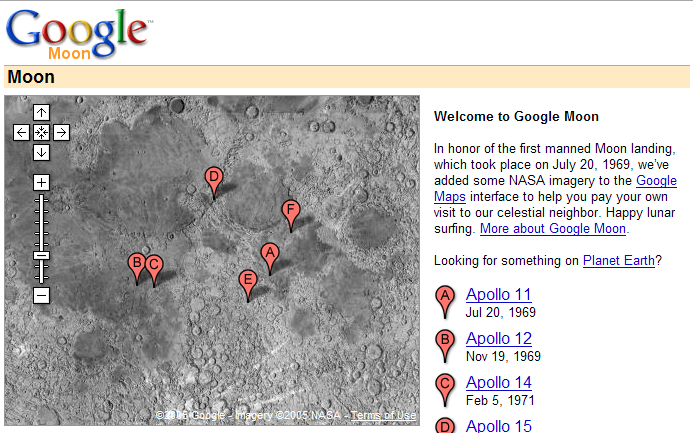Go to the Planet Earth link
The image size is (693, 433).
click(619, 261)
